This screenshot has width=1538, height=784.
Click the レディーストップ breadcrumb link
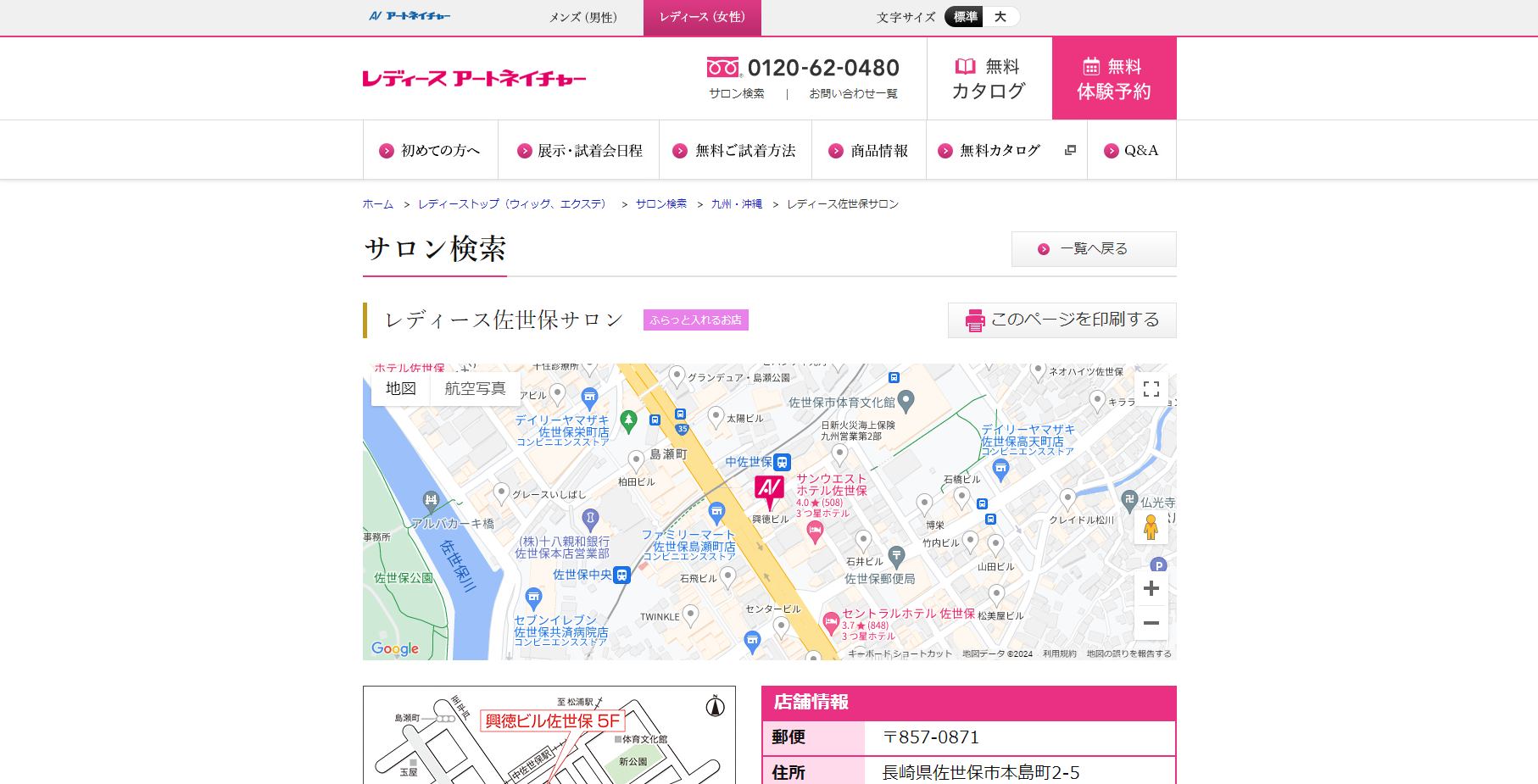pos(515,204)
